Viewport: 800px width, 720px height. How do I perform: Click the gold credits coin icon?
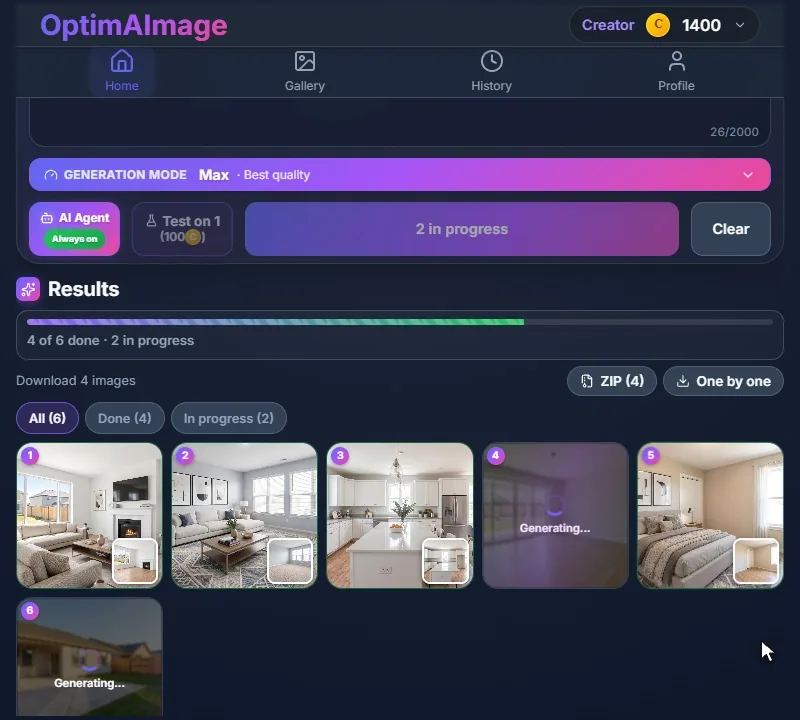pos(658,25)
